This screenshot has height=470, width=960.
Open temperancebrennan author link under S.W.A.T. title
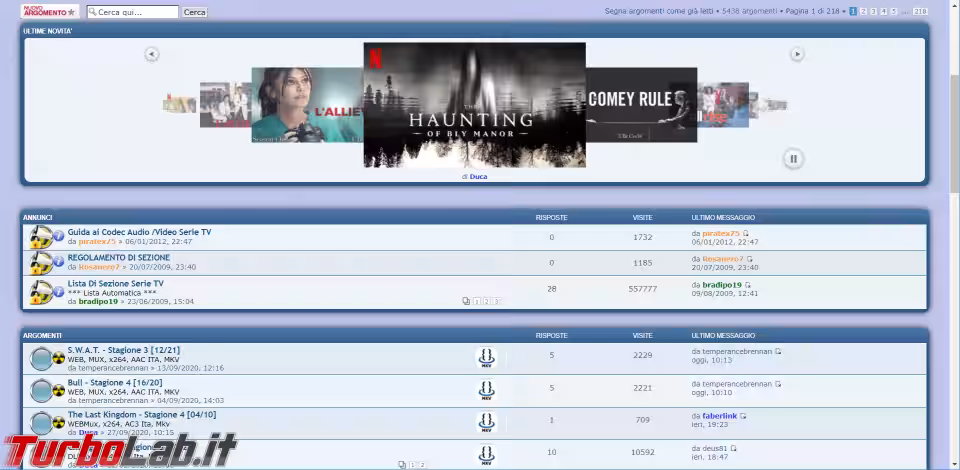point(113,368)
